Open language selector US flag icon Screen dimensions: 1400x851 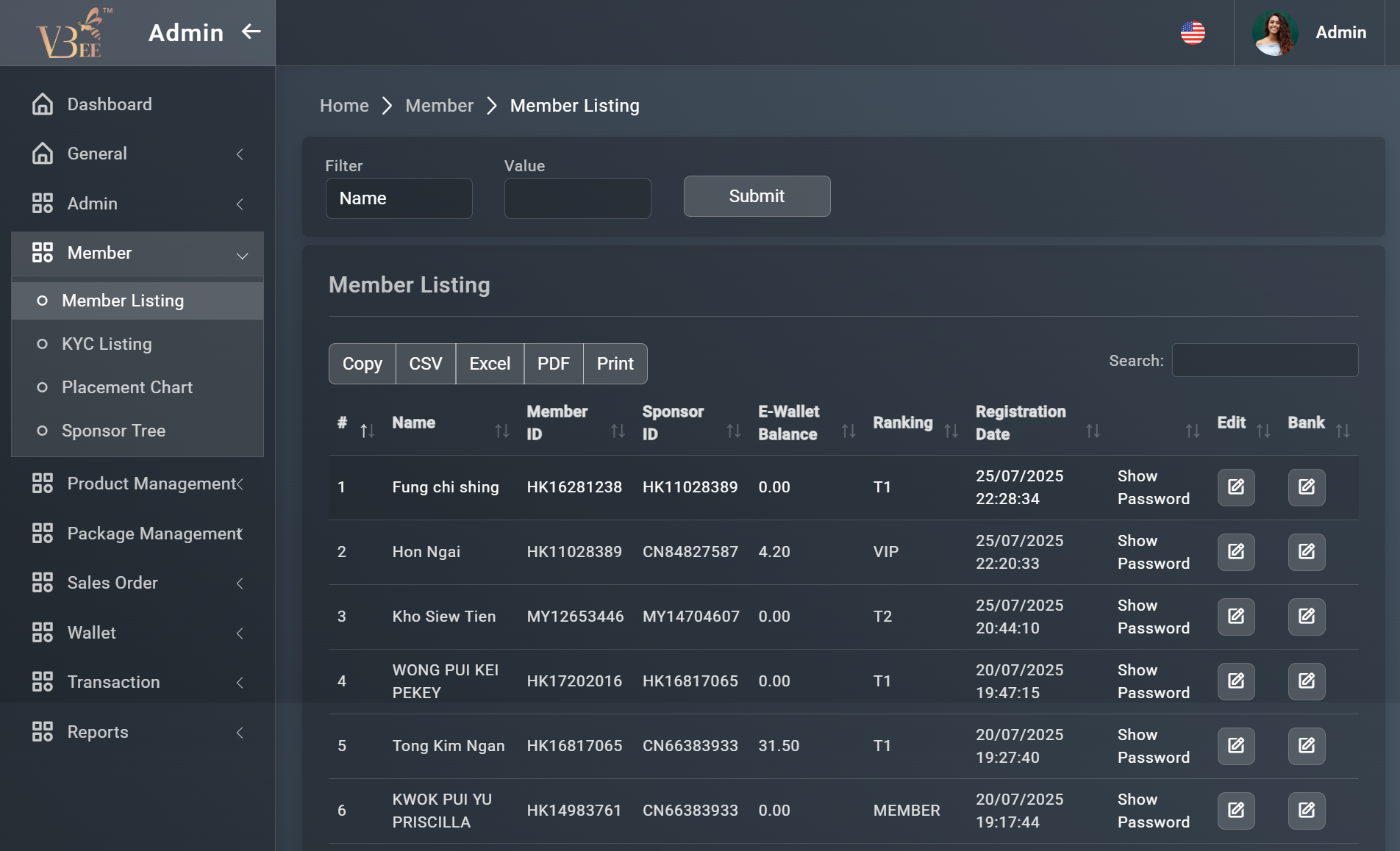(1192, 32)
